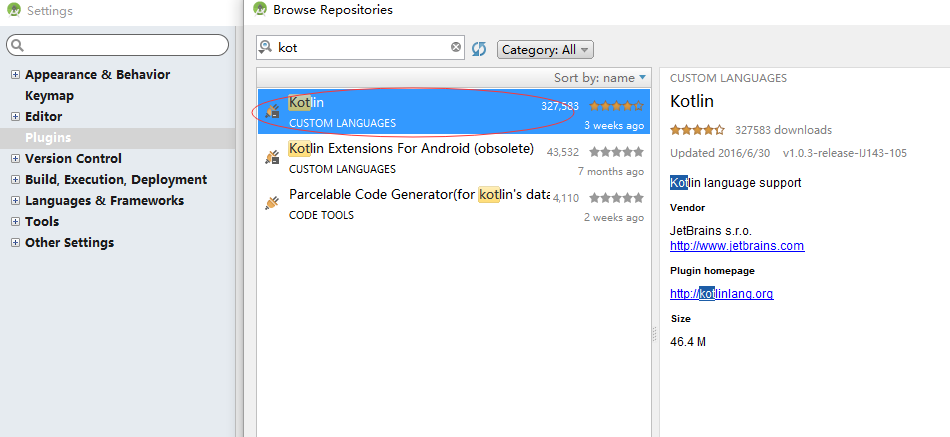Open search history magnifier in plugin search
950x437 pixels.
(x=265, y=47)
